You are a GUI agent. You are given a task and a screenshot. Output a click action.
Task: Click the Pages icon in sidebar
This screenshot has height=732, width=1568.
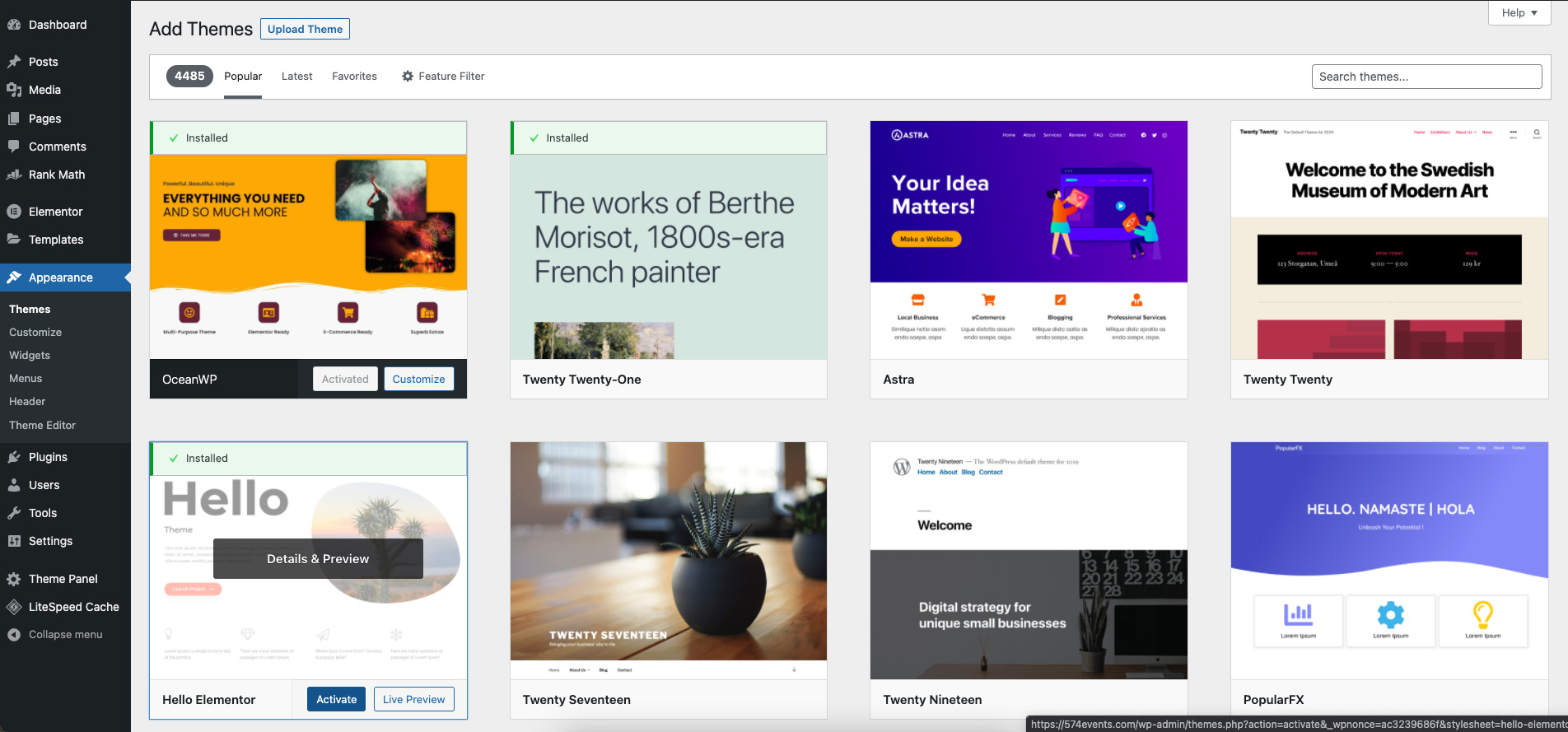coord(14,119)
